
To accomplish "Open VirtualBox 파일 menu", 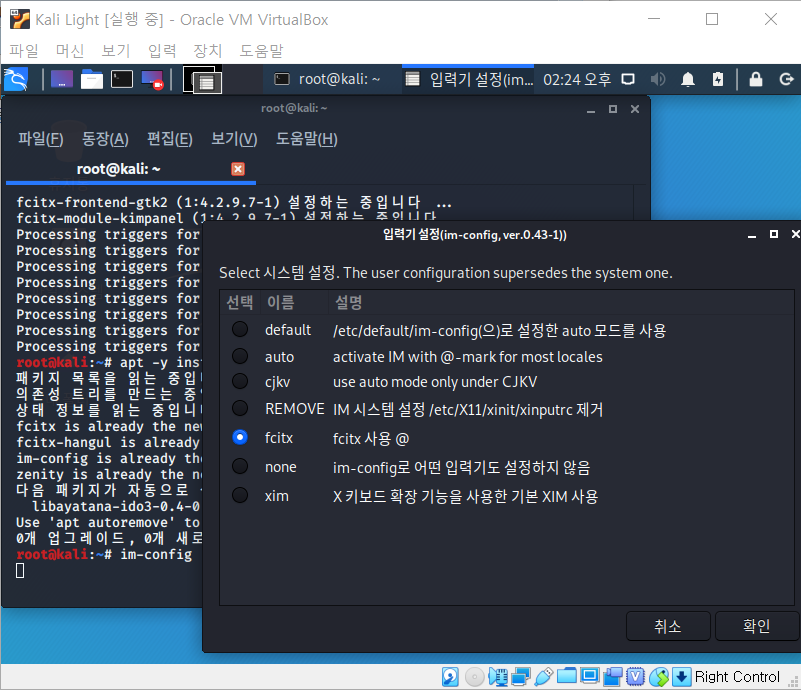I will (24, 51).
